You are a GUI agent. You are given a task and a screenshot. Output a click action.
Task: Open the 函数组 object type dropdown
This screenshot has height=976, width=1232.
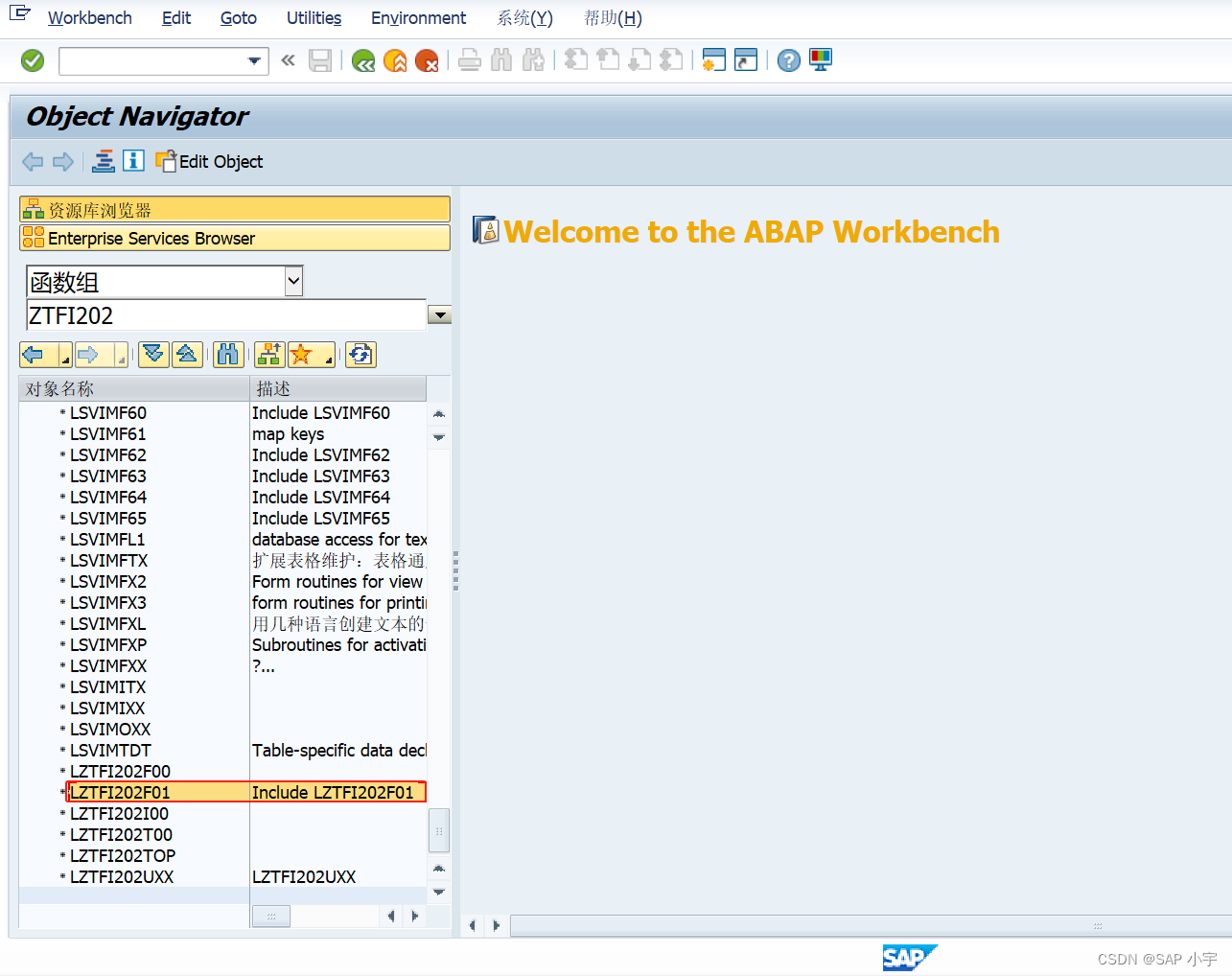tap(294, 282)
